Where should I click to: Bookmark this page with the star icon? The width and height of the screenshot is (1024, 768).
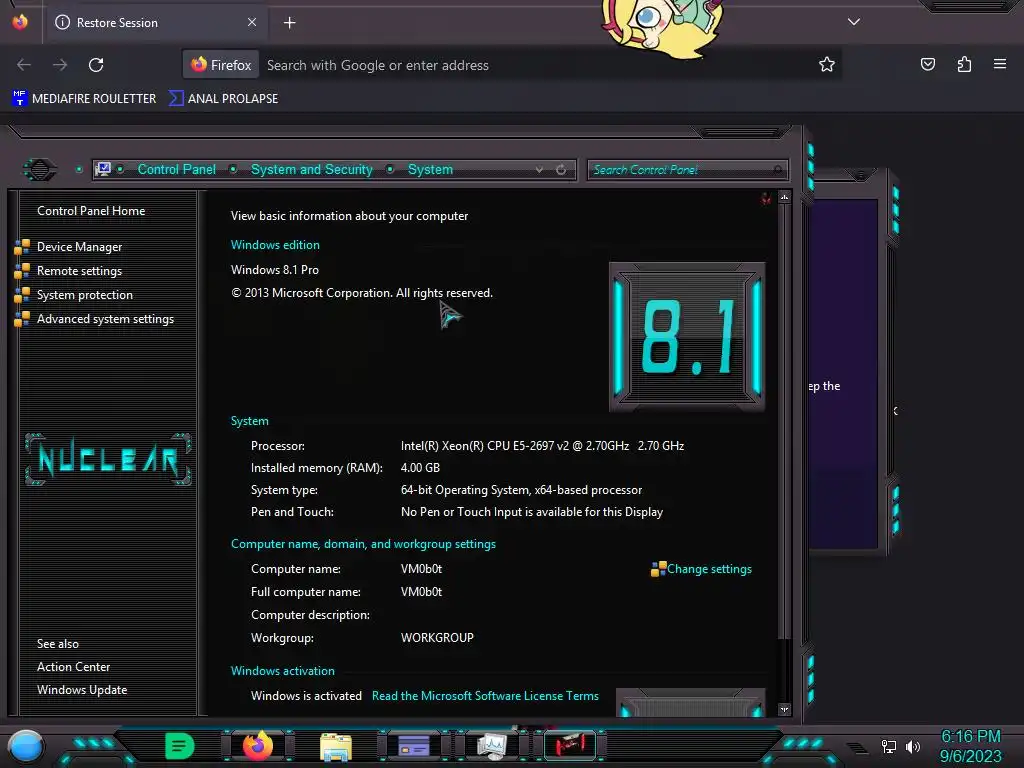[827, 64]
